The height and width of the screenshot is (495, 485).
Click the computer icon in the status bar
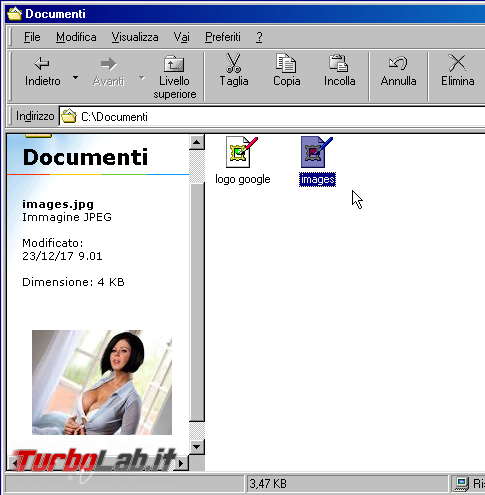(462, 484)
